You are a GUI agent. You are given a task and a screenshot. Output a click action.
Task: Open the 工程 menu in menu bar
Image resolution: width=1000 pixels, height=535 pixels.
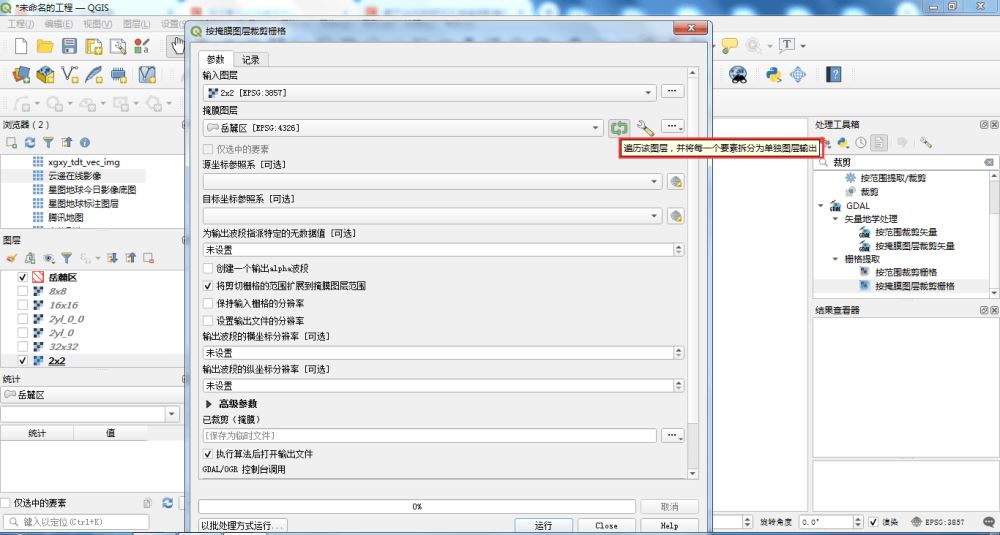tap(20, 23)
